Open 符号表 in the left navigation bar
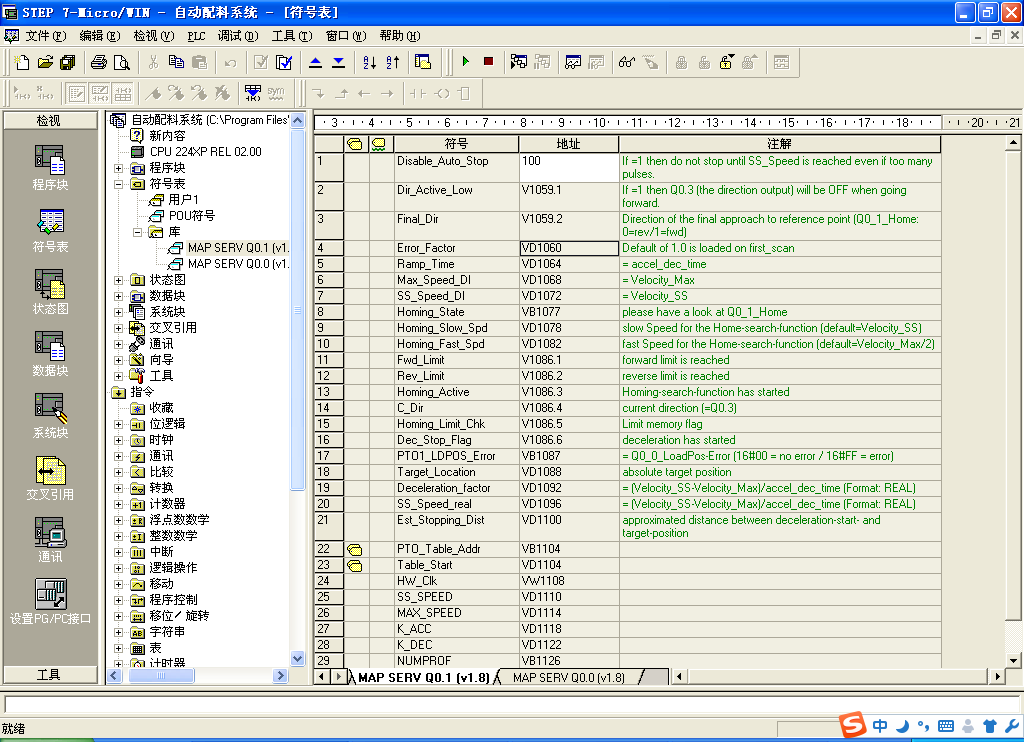 (x=50, y=230)
